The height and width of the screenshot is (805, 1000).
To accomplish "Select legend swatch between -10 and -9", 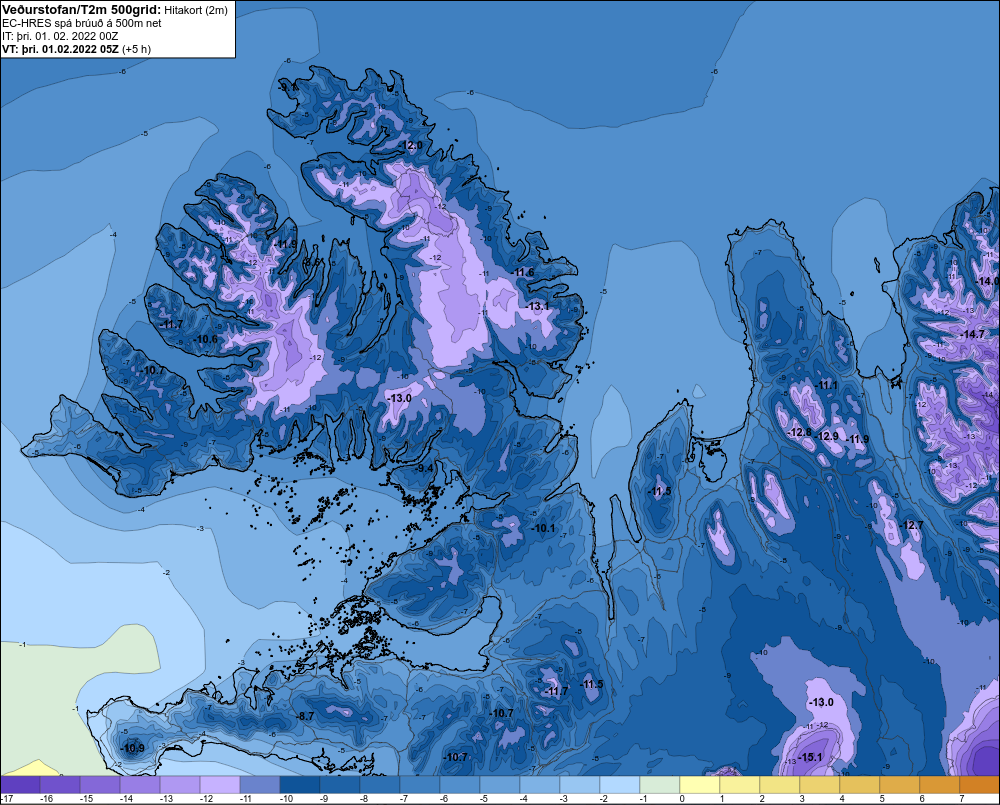I will tap(300, 785).
